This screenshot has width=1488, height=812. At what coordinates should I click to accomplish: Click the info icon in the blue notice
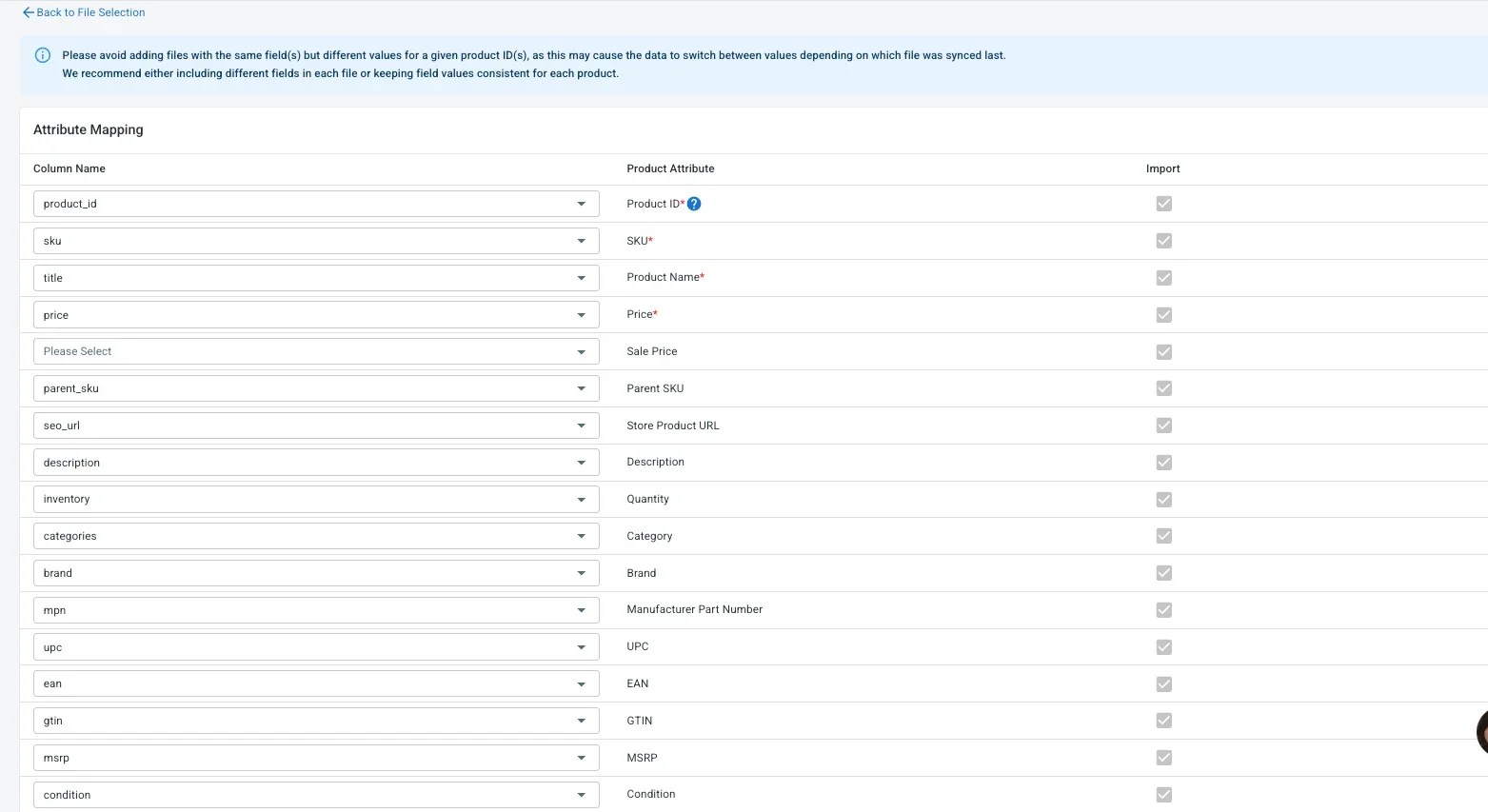43,55
